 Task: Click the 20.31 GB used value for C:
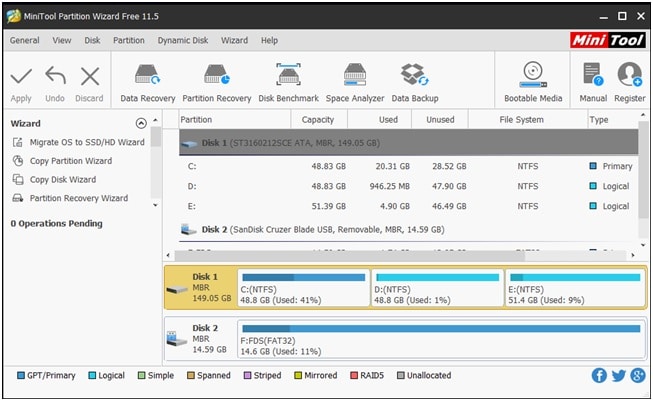pos(392,166)
